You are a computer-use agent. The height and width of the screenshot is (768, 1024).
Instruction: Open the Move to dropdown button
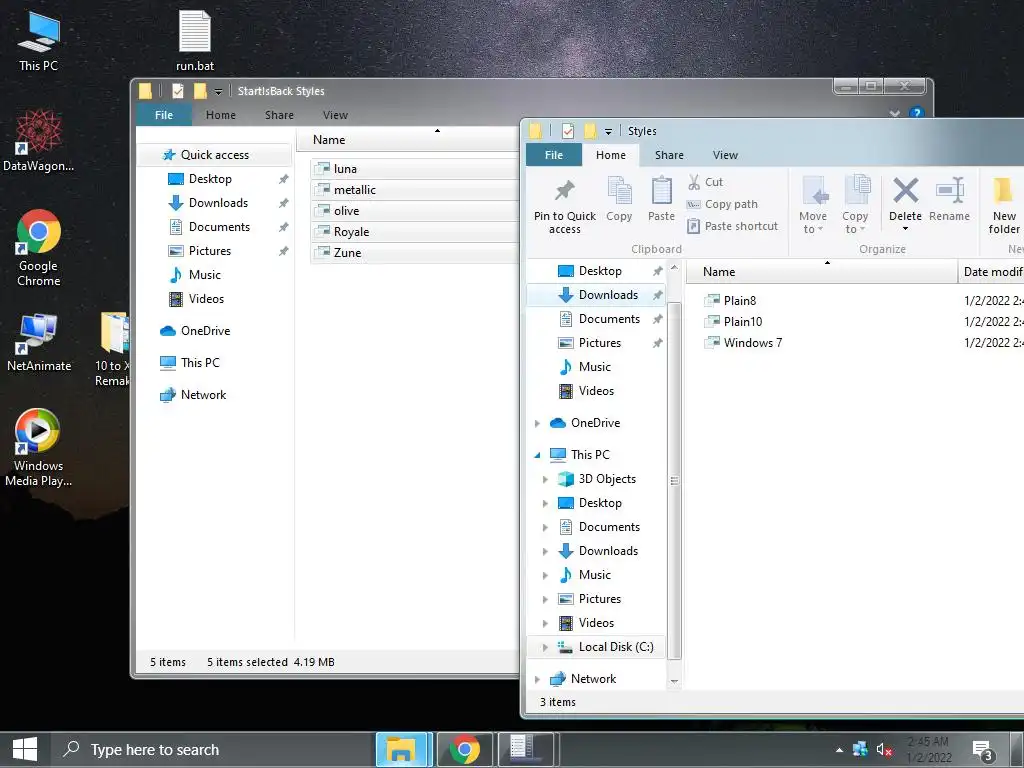[x=813, y=222]
